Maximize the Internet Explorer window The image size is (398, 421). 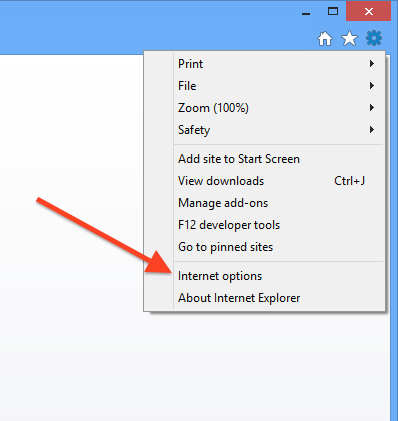click(333, 12)
